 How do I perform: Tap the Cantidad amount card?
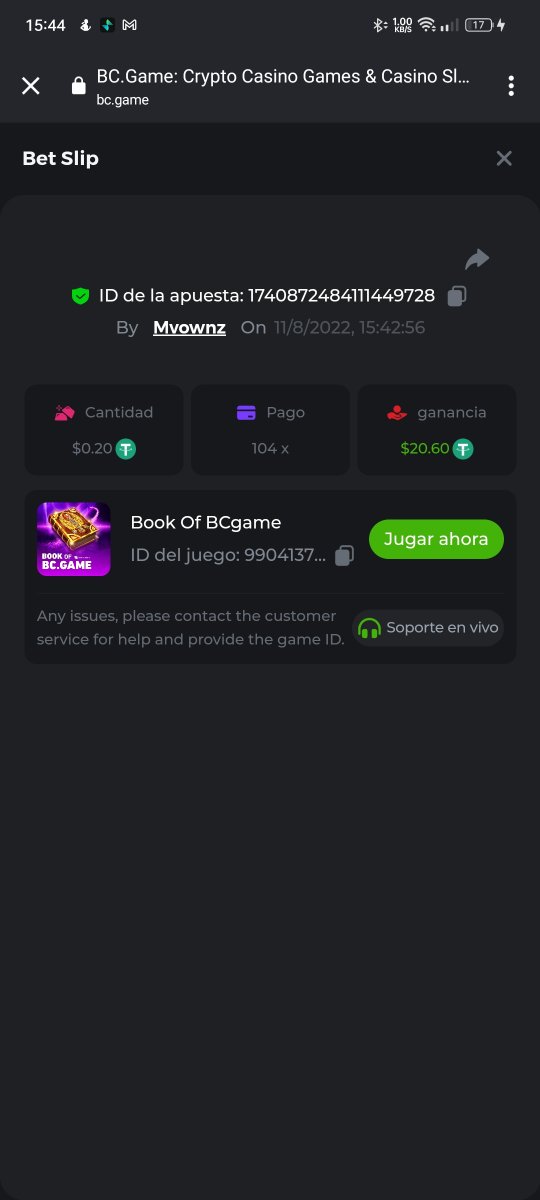[x=104, y=430]
